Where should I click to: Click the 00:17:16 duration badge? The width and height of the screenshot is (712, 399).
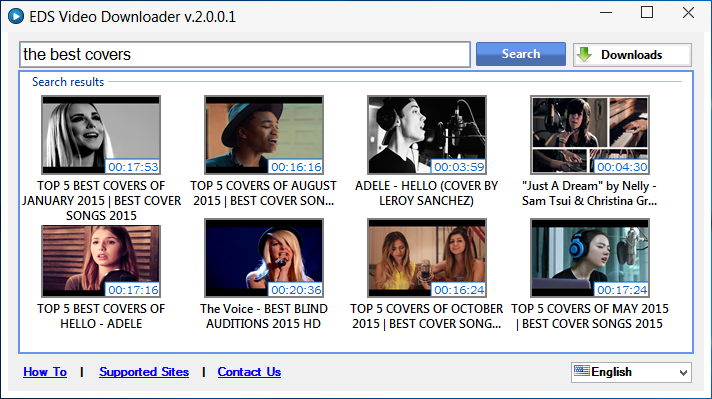pos(133,290)
